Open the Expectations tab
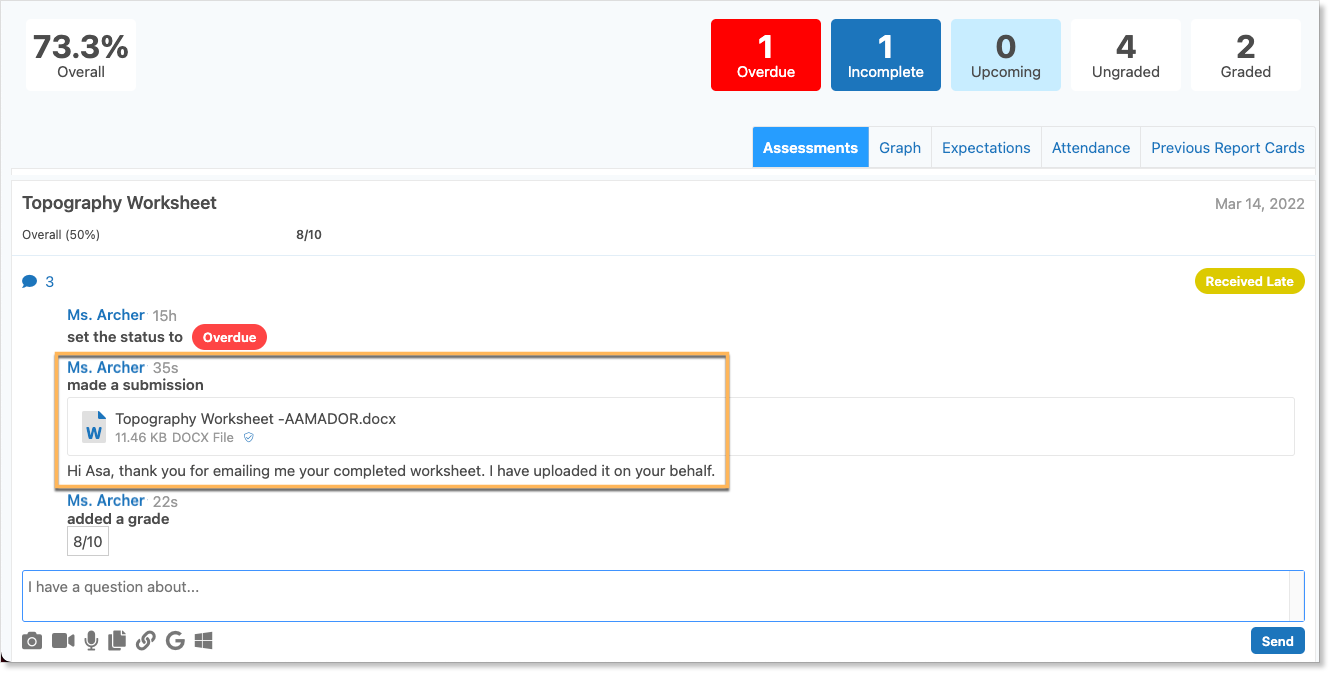The height and width of the screenshot is (673, 1330). [986, 148]
